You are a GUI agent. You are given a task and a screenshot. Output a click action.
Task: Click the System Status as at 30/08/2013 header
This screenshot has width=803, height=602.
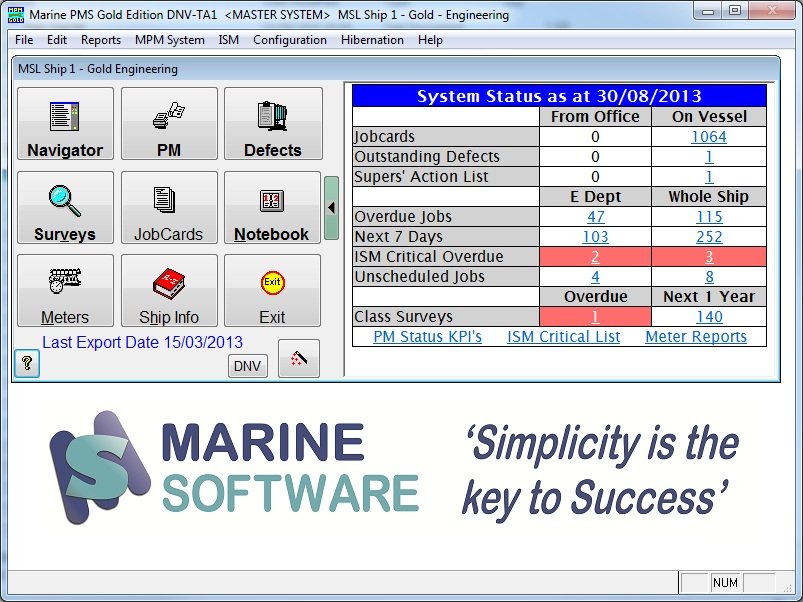pyautogui.click(x=559, y=96)
